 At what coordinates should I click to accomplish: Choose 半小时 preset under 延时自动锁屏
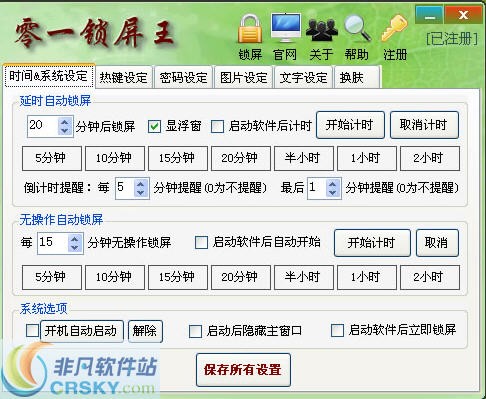[304, 158]
